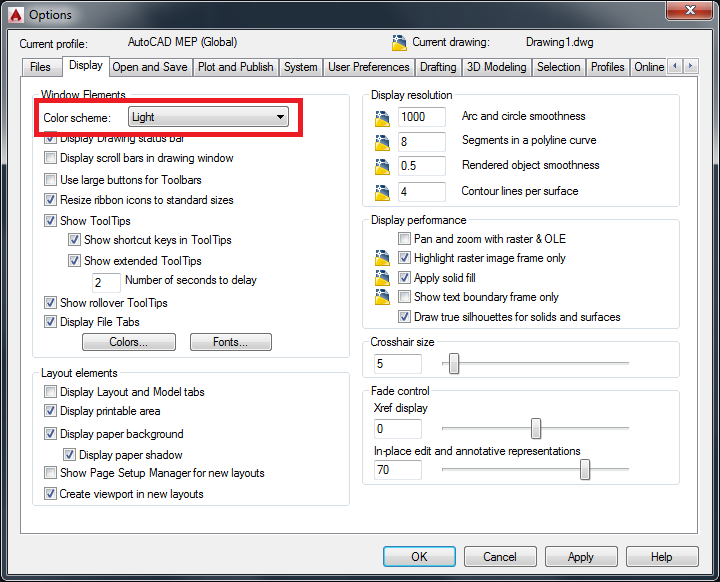Enable Display scroll bars in drawing window

click(x=50, y=158)
